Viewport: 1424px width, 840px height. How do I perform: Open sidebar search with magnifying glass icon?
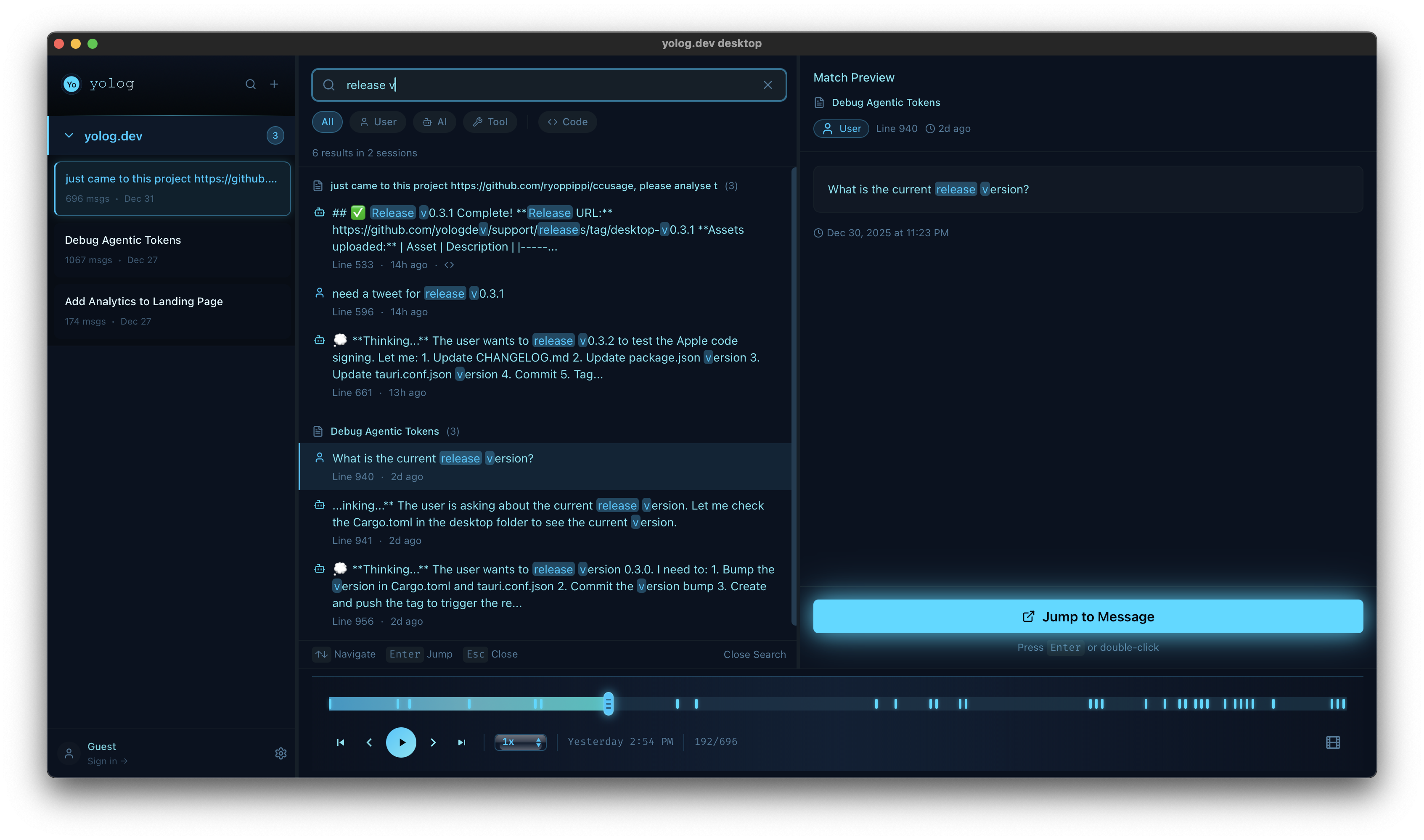point(251,84)
